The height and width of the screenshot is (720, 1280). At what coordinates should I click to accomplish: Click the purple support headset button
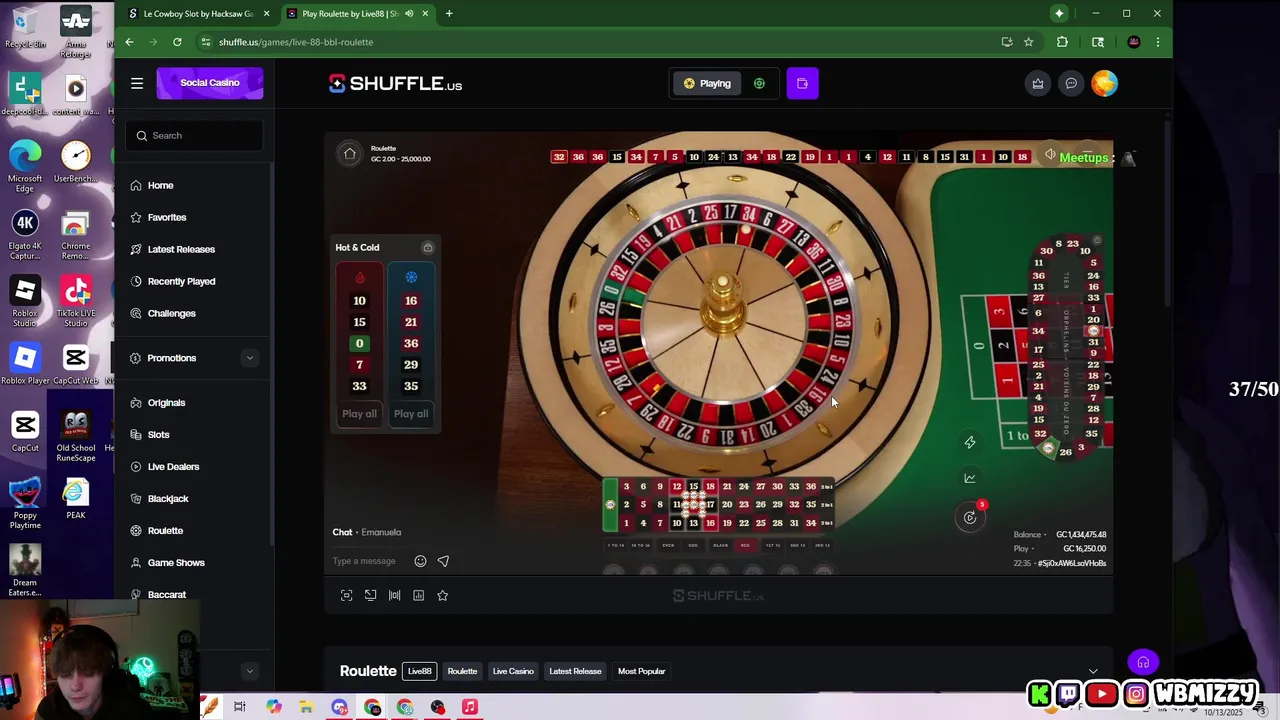click(x=1143, y=662)
